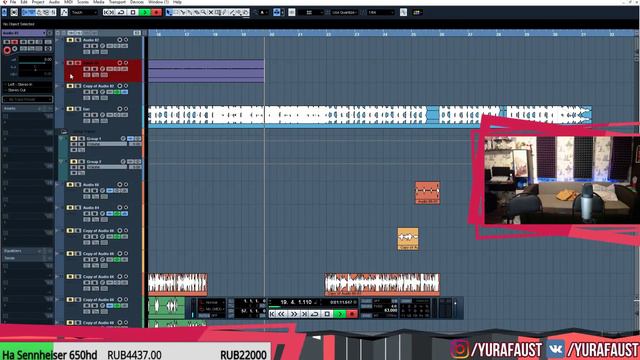Open the Help menu
The width and height of the screenshot is (640, 360).
178,2
